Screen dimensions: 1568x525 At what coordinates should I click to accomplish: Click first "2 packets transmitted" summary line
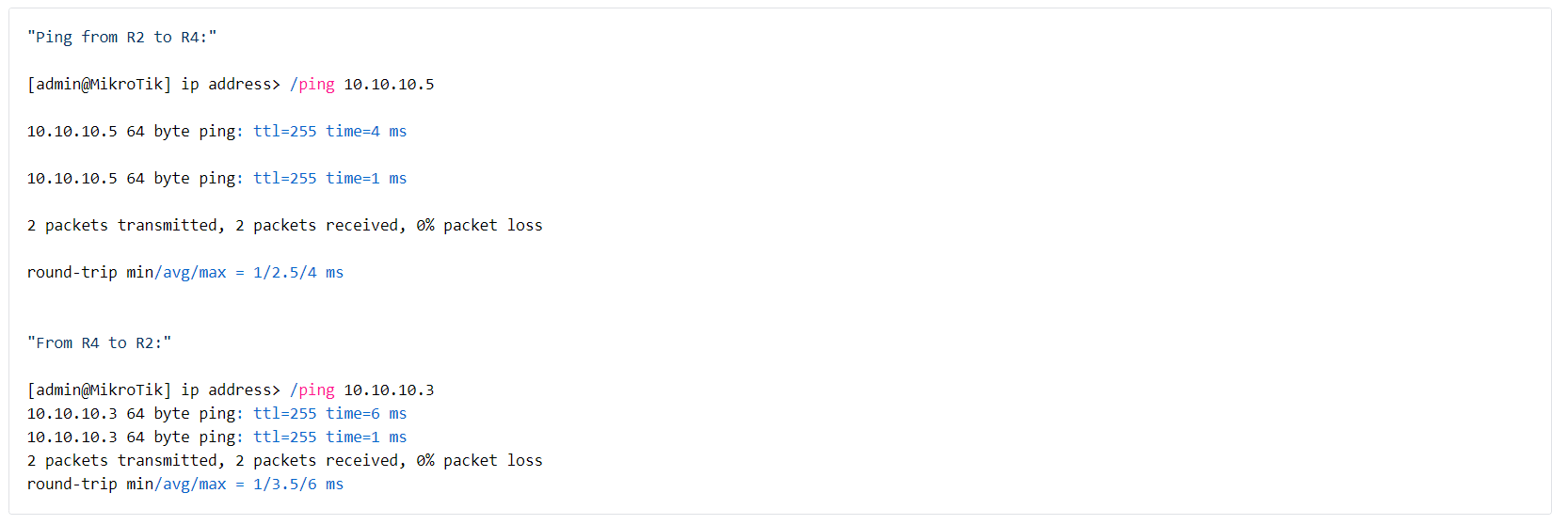click(x=284, y=225)
